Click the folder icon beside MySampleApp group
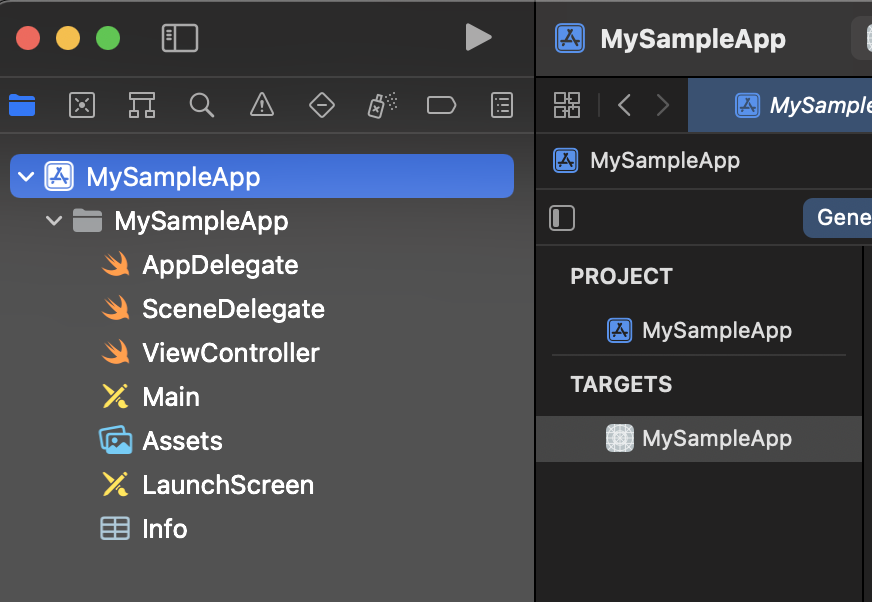 87,220
